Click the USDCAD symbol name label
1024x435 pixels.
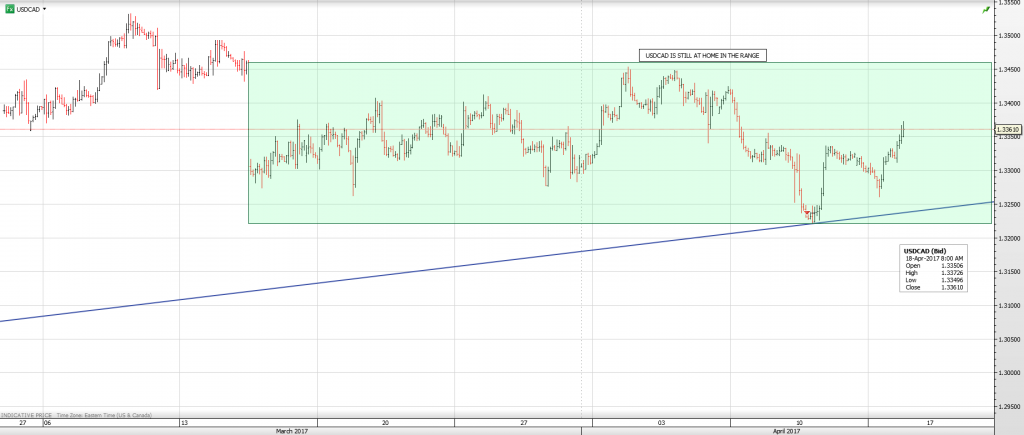(x=30, y=7)
